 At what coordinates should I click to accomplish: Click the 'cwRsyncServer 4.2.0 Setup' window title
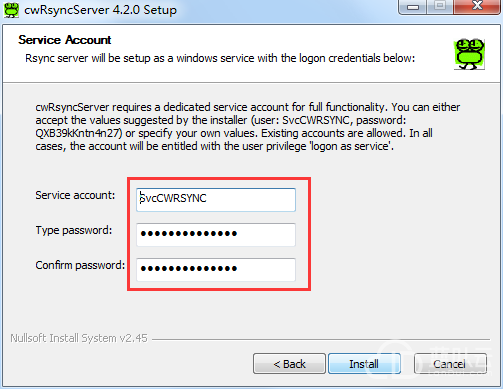tap(100, 10)
